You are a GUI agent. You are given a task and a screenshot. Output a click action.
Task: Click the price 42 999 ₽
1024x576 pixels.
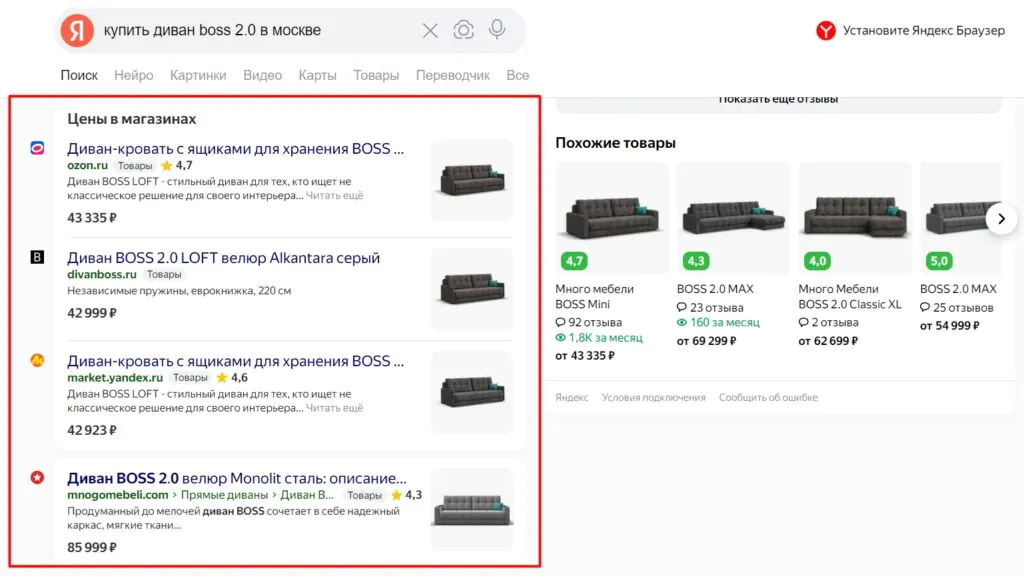[x=92, y=313]
